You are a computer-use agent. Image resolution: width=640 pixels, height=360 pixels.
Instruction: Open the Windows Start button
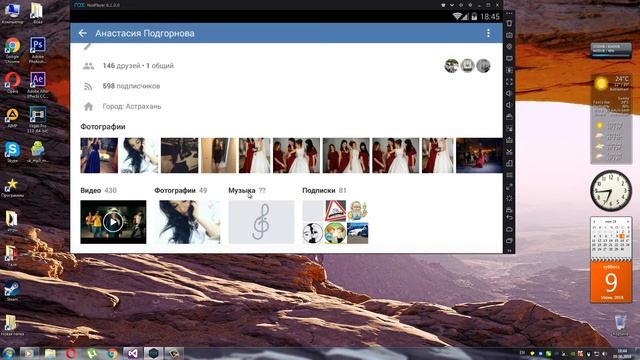pyautogui.click(x=8, y=353)
